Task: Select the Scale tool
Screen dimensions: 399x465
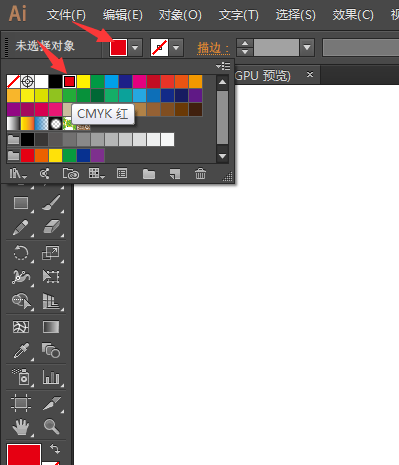Action: [x=50, y=253]
